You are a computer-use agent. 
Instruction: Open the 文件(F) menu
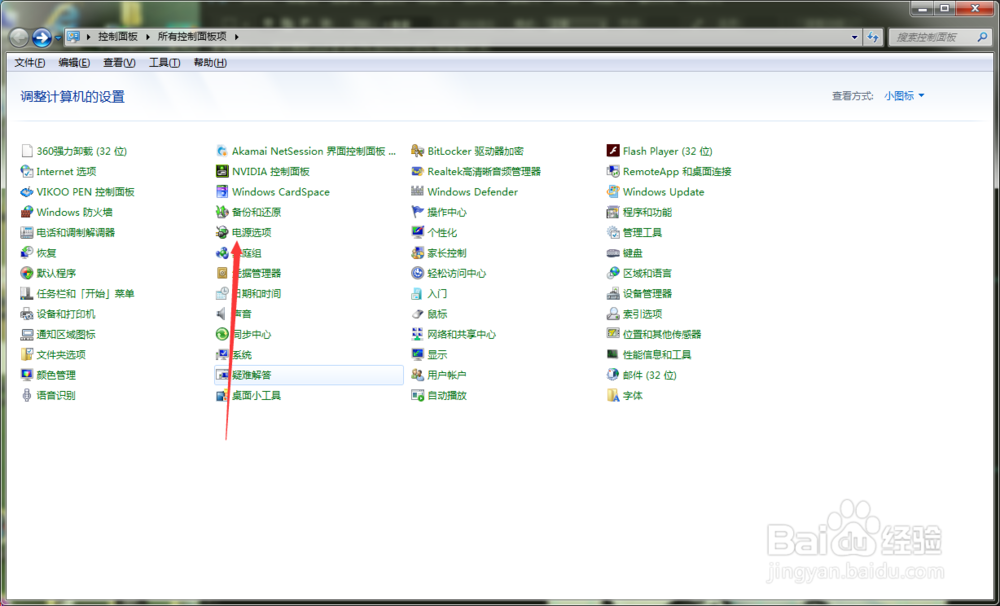tap(29, 63)
